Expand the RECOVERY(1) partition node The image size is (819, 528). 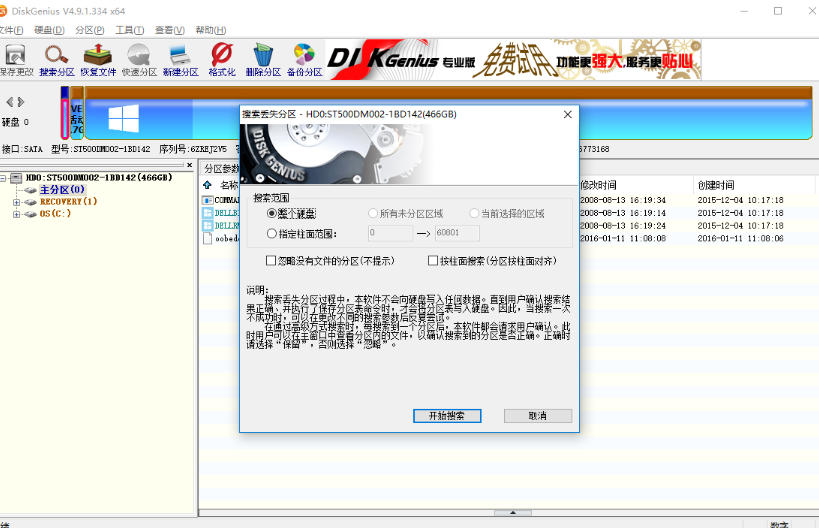pos(16,202)
